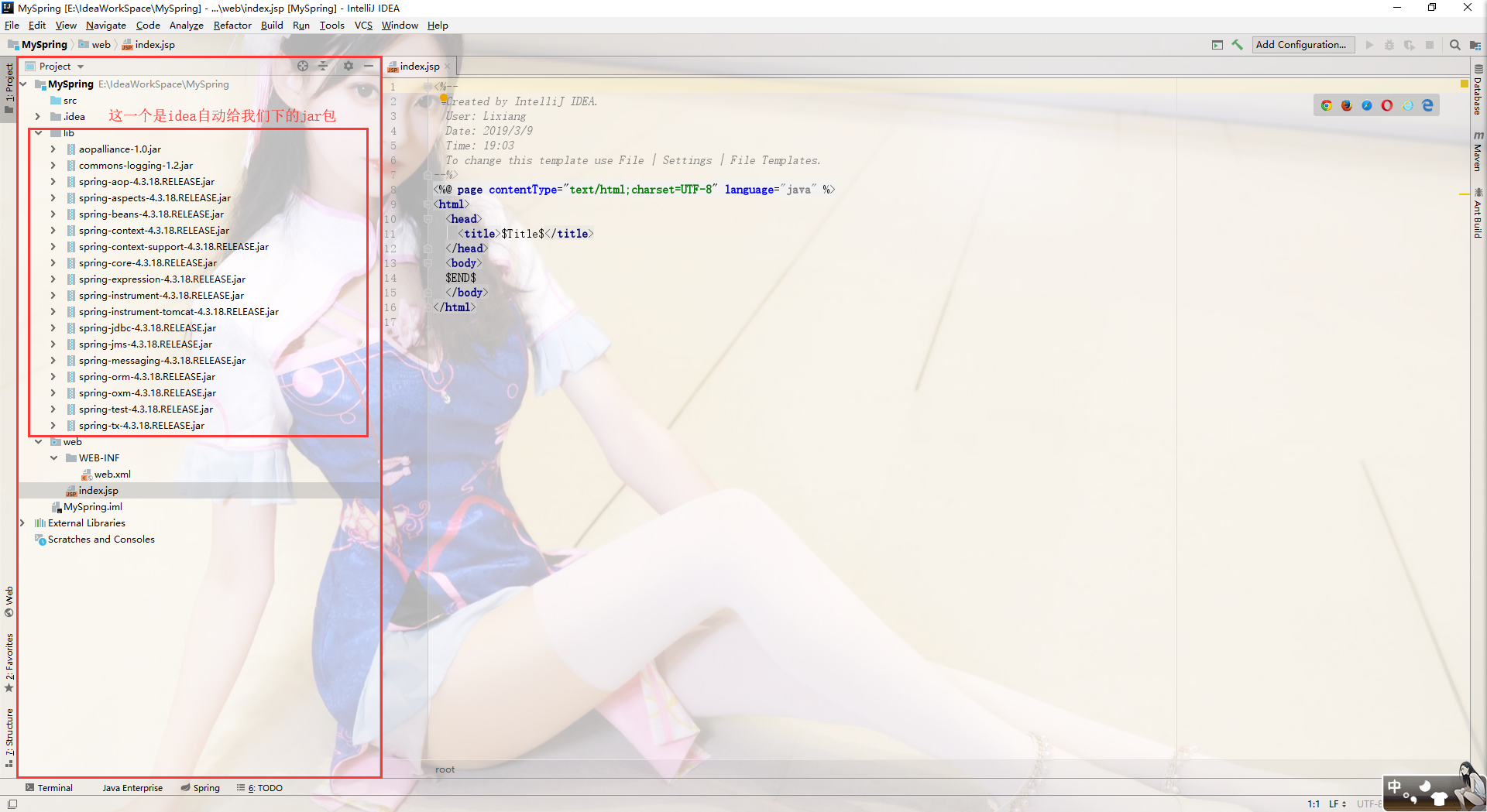Click the Build project hammer icon
This screenshot has height=812, width=1487.
coord(1237,45)
